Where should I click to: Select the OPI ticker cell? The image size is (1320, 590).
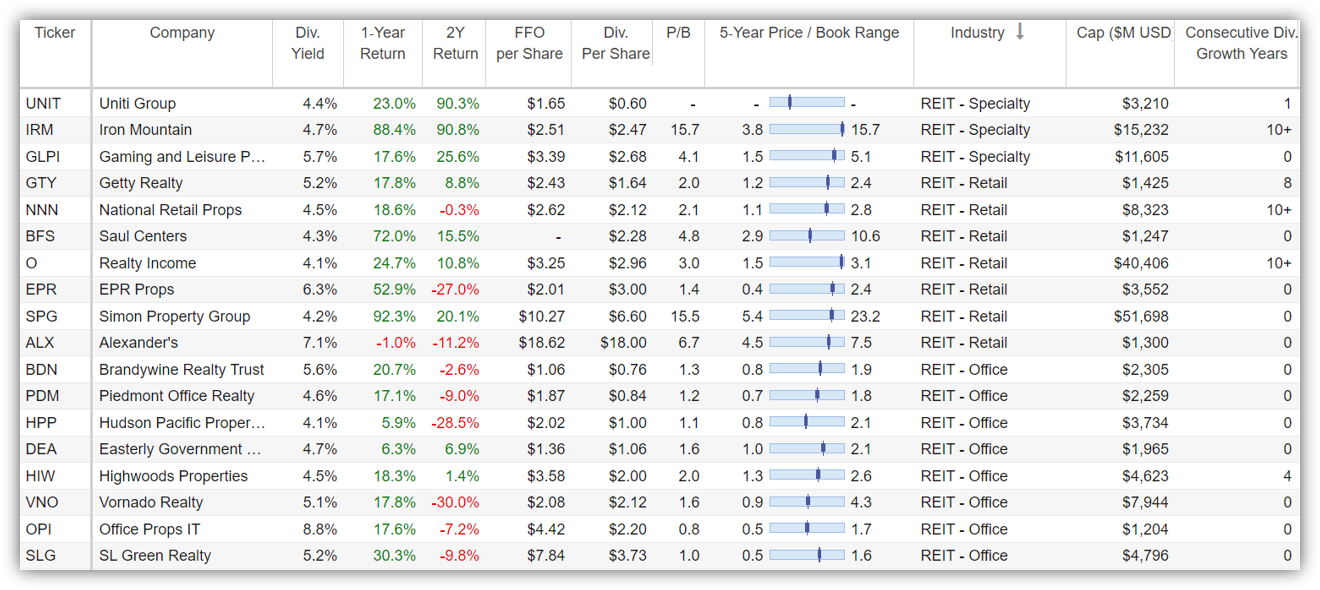coord(40,529)
